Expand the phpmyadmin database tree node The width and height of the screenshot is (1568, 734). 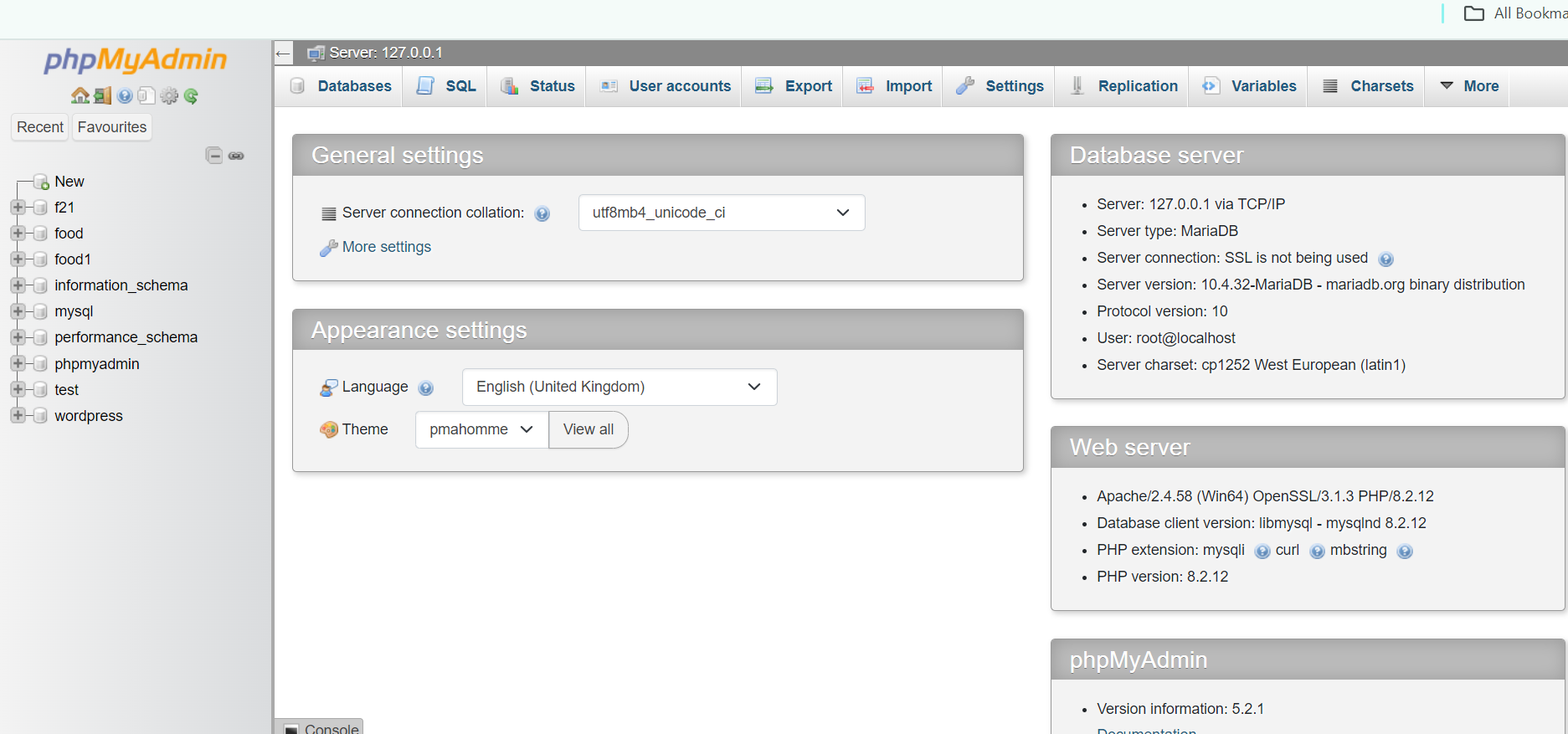coord(18,364)
